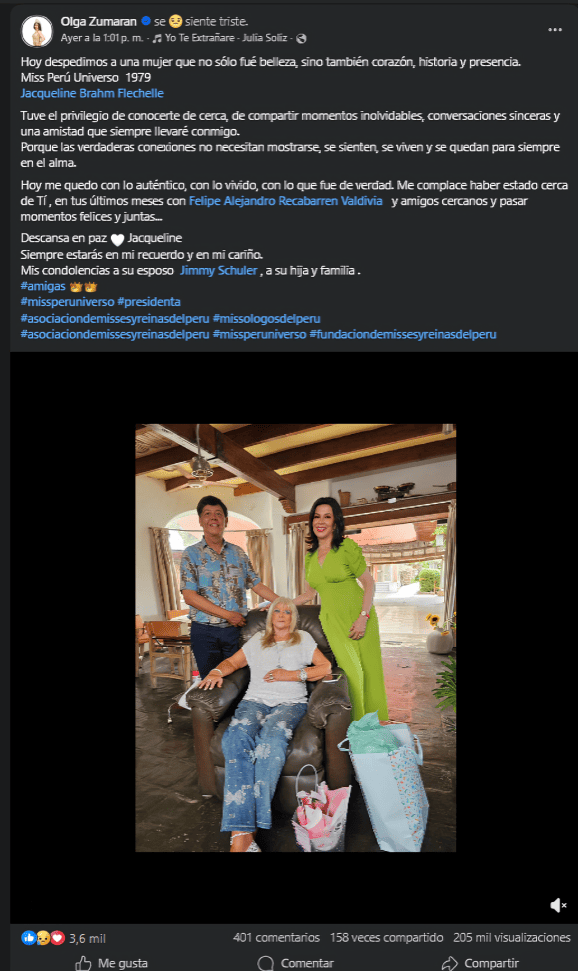Image resolution: width=578 pixels, height=971 pixels.
Task: Click the reaction emojis next to 3,6 mil
Action: (42, 938)
